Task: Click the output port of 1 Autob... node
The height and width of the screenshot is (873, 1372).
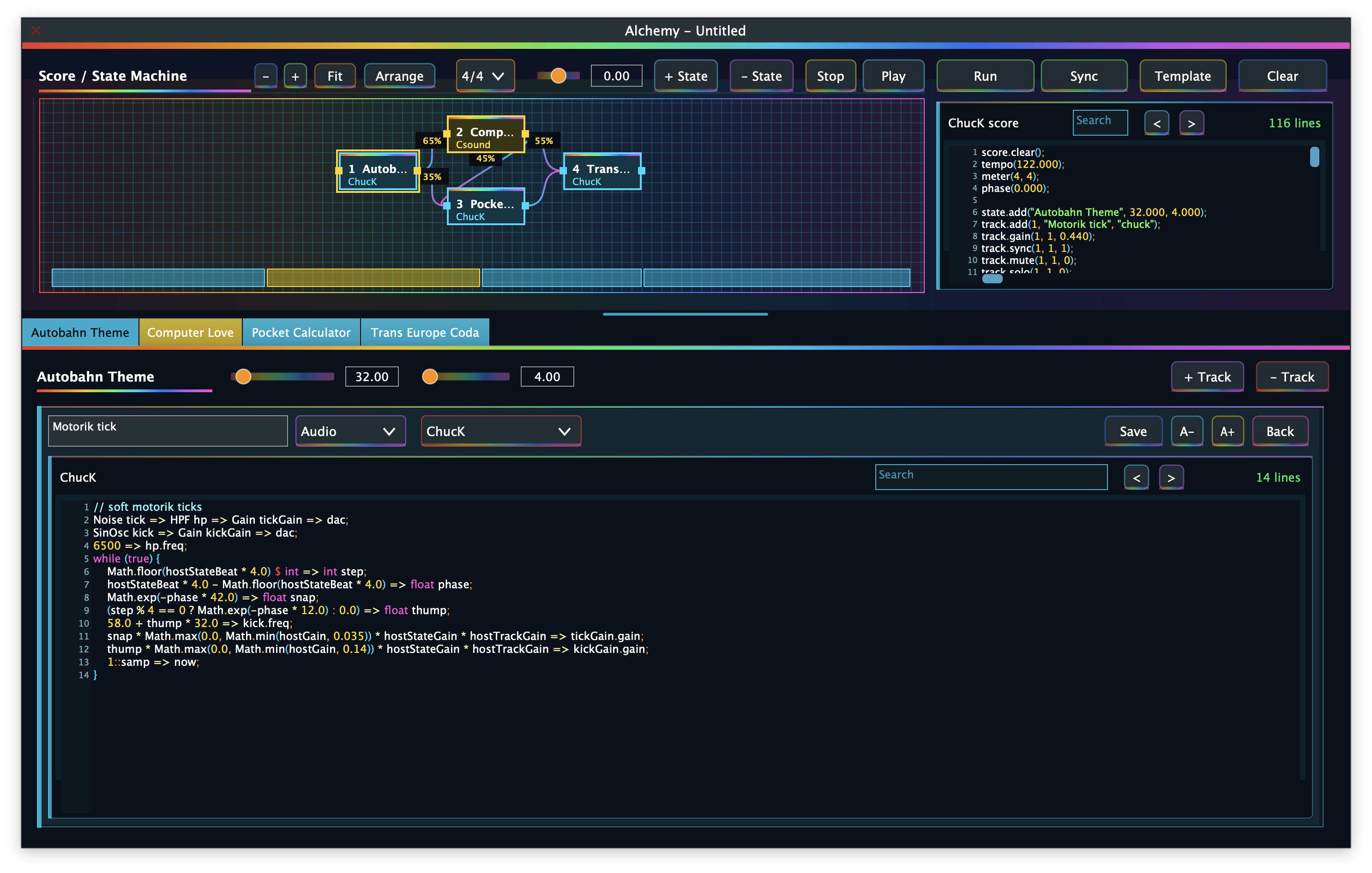Action: click(x=417, y=171)
